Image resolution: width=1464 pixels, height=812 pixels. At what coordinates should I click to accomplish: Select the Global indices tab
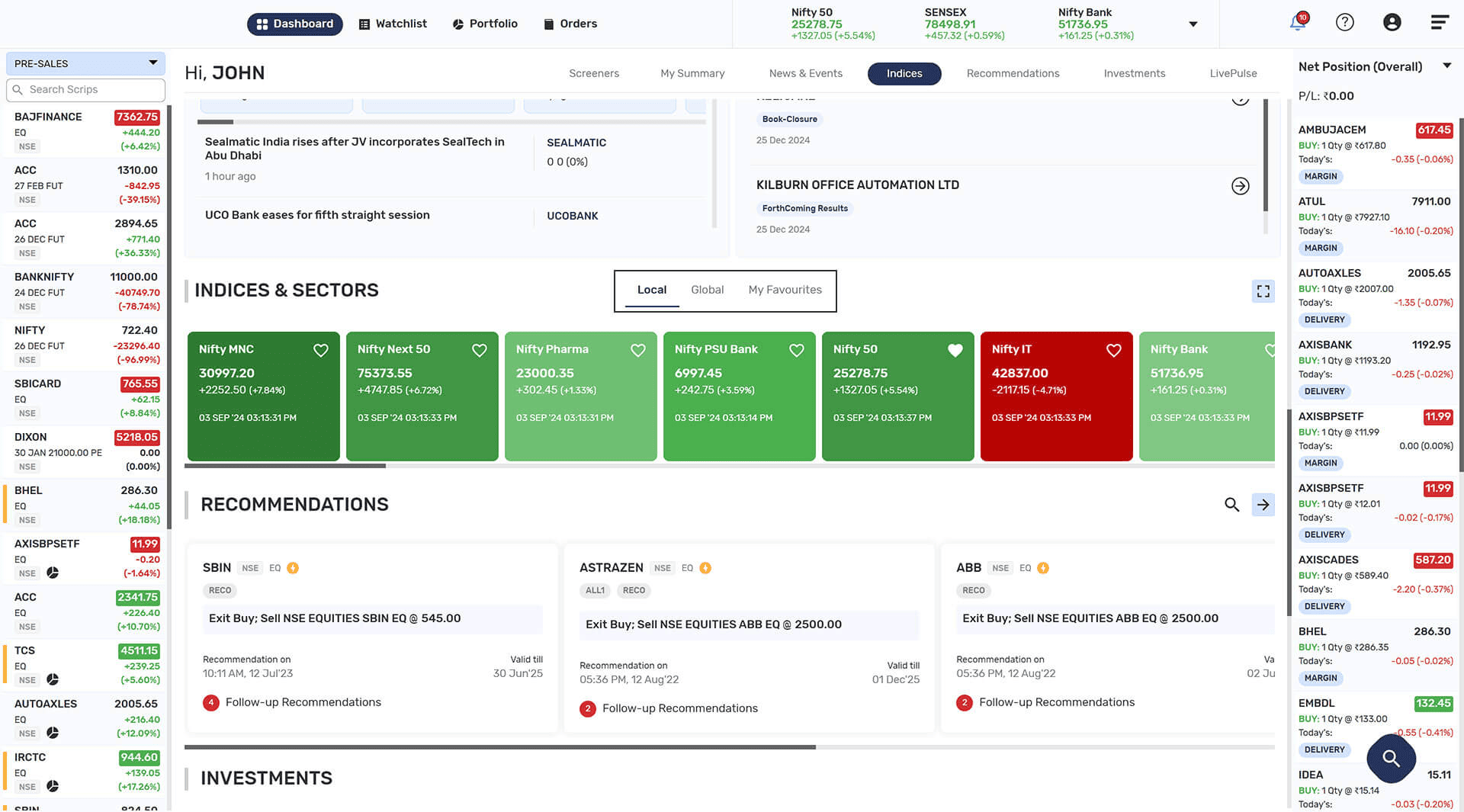[708, 290]
